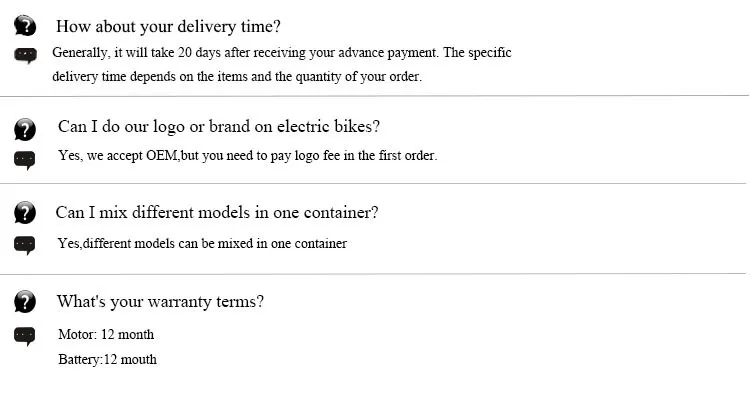
Task: Click the question mark icon beside delivery time
Action: point(25,25)
